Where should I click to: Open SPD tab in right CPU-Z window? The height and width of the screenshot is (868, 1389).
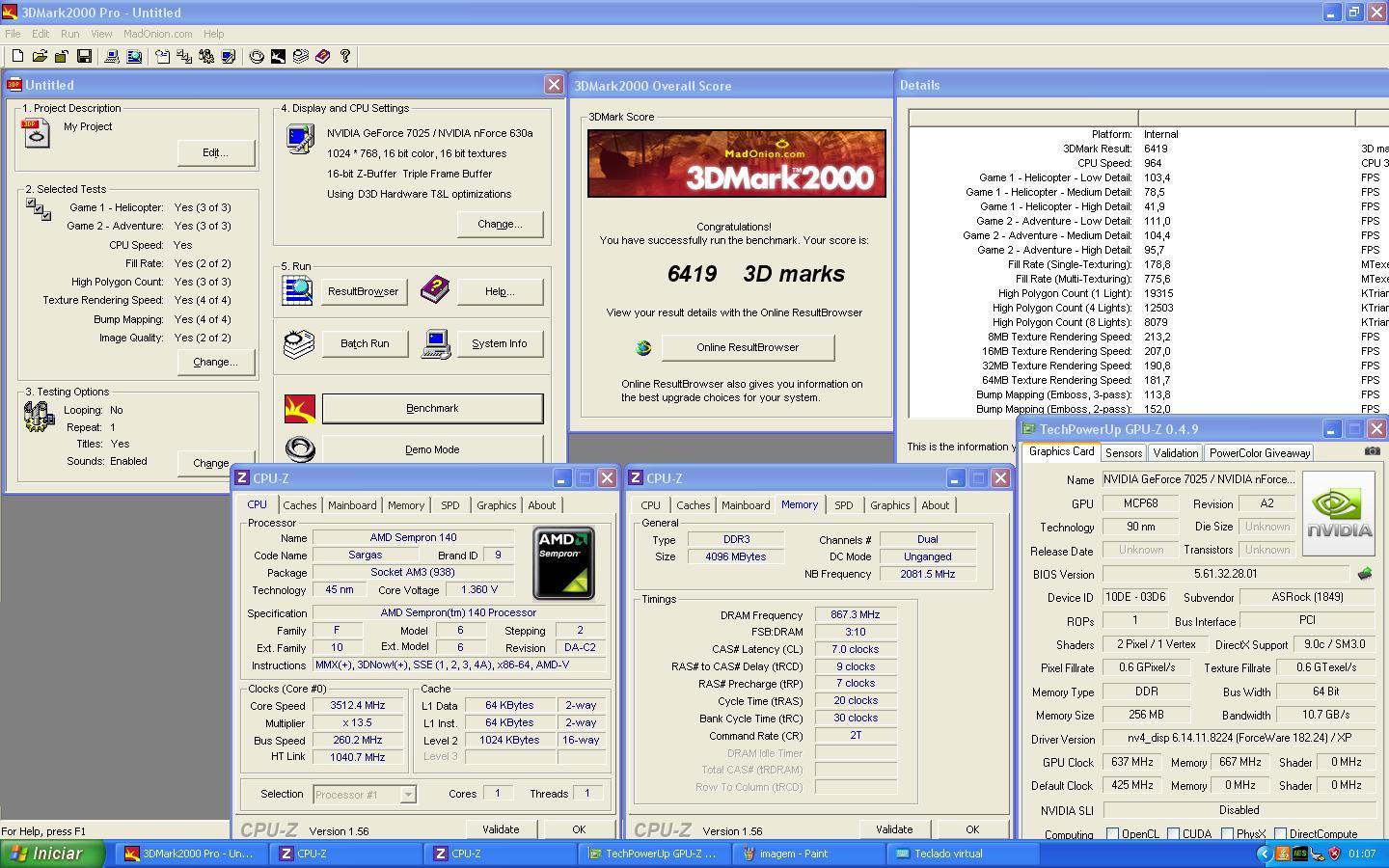coord(844,505)
